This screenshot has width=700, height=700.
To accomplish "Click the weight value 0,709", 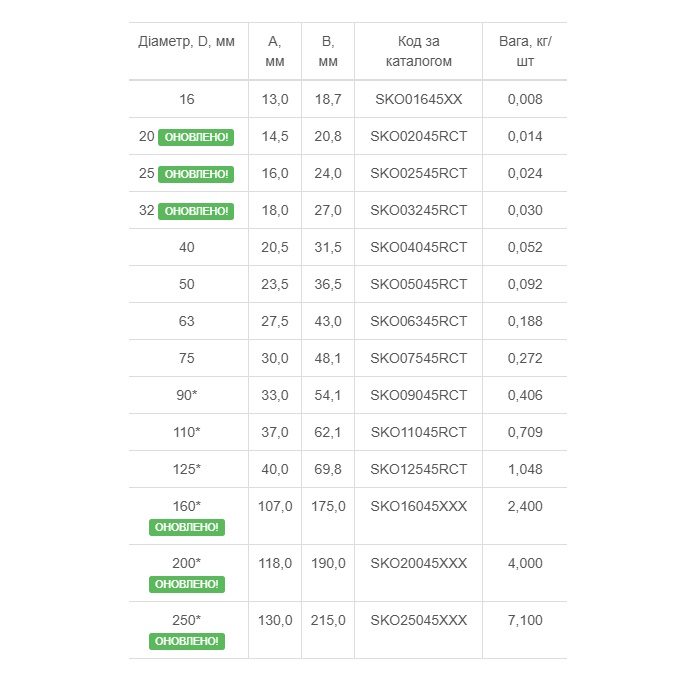I will pos(525,432).
